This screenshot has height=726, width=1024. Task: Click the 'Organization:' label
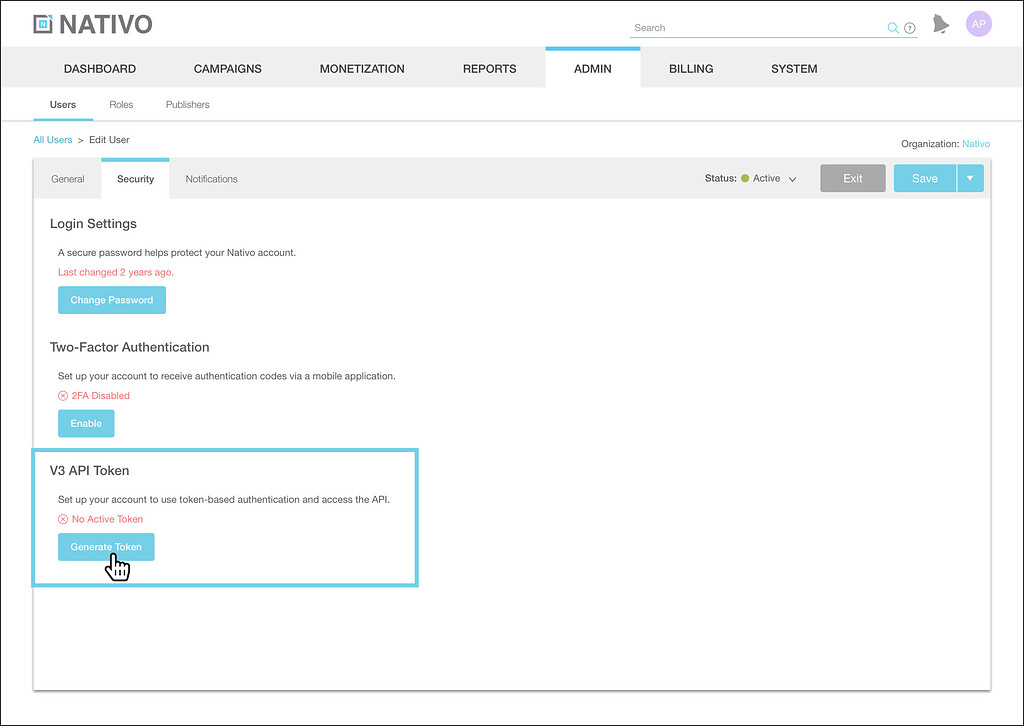pos(930,144)
